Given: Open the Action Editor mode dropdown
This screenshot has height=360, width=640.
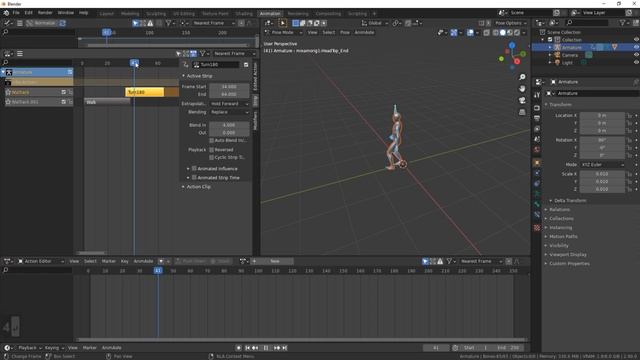Looking at the screenshot, I should coord(41,261).
